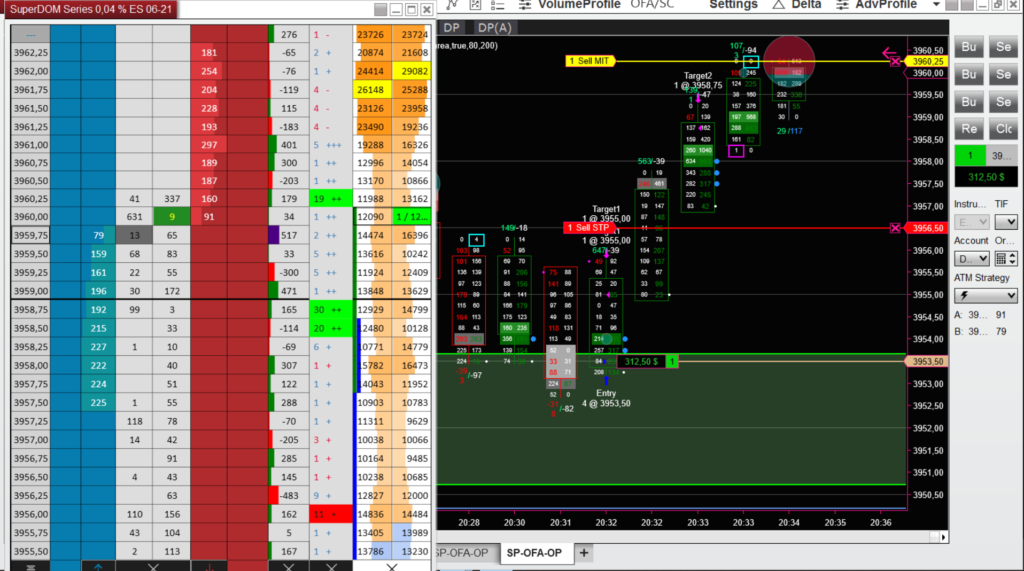Screen dimensions: 1024x571
Task: Click the 1 Sell STP order label
Action: tap(588, 227)
